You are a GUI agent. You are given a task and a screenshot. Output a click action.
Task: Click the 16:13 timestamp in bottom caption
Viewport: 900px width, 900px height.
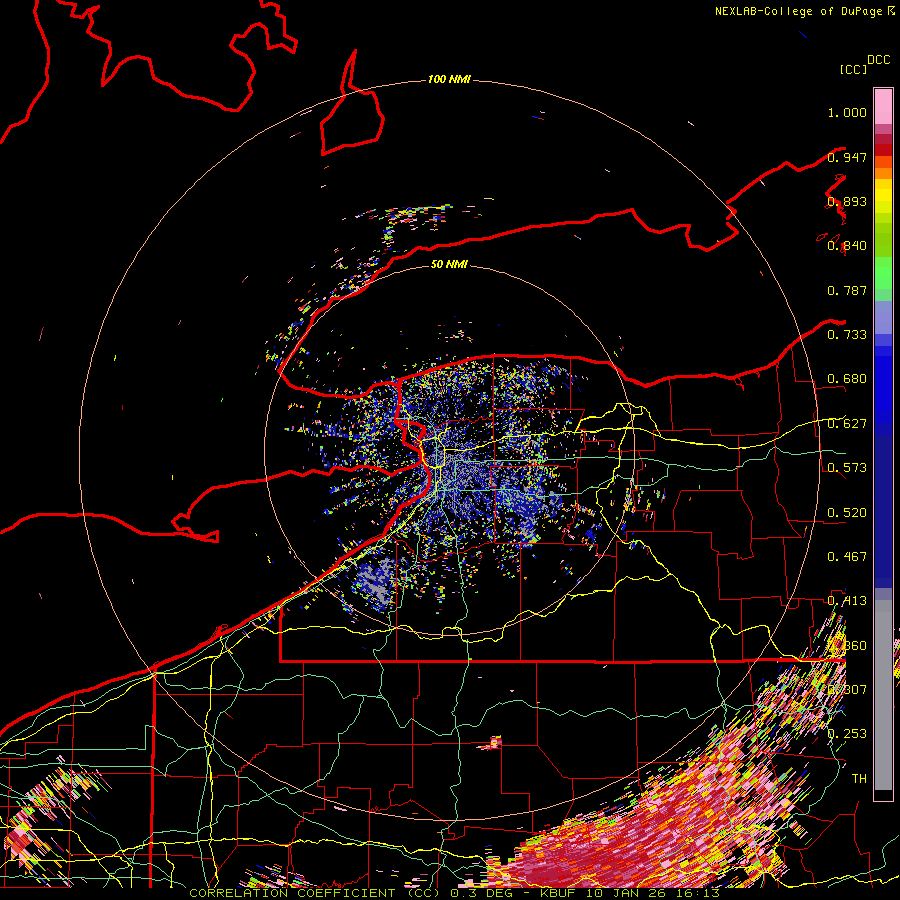pyautogui.click(x=697, y=893)
